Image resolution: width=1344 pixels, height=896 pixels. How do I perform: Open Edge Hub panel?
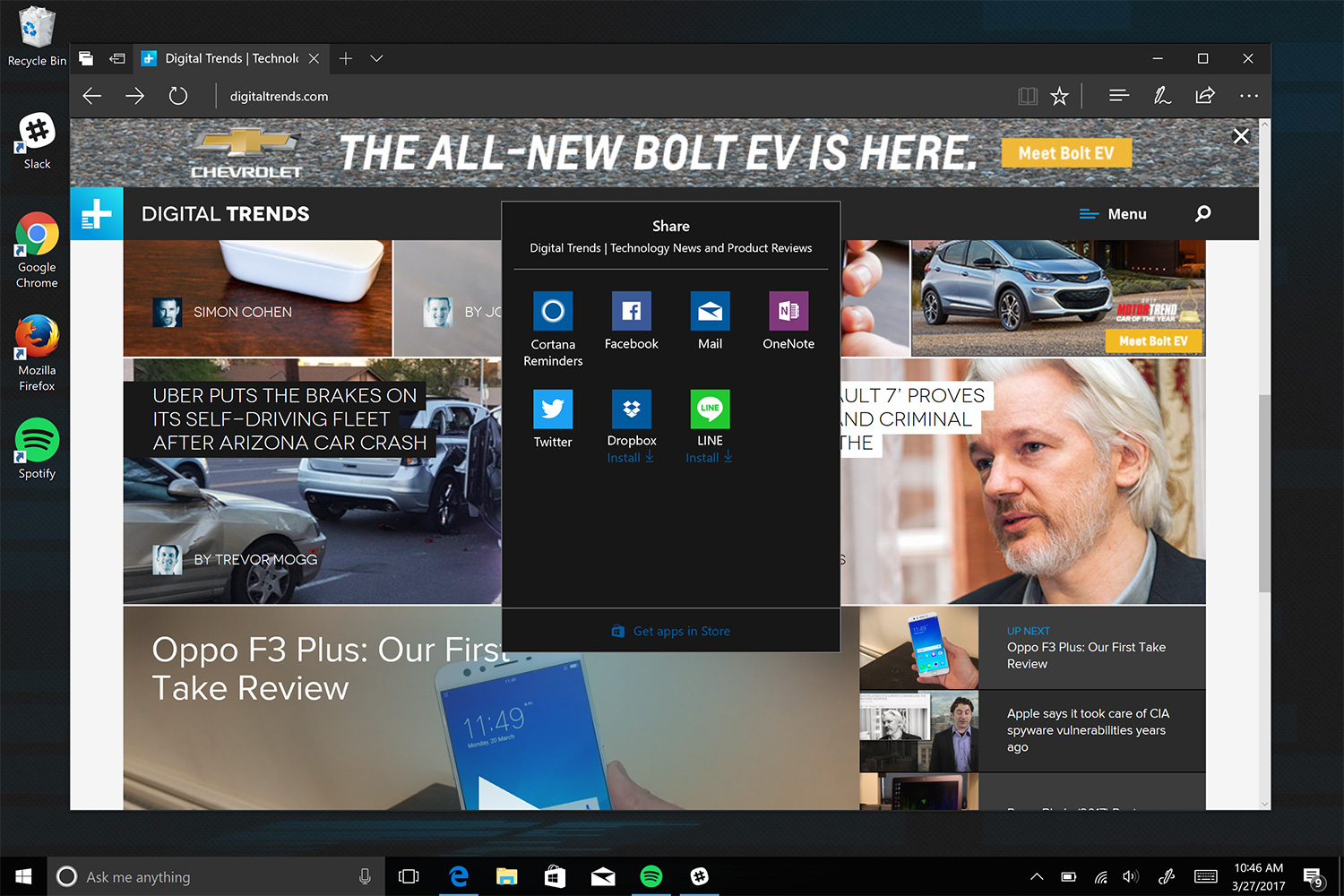pyautogui.click(x=1118, y=95)
